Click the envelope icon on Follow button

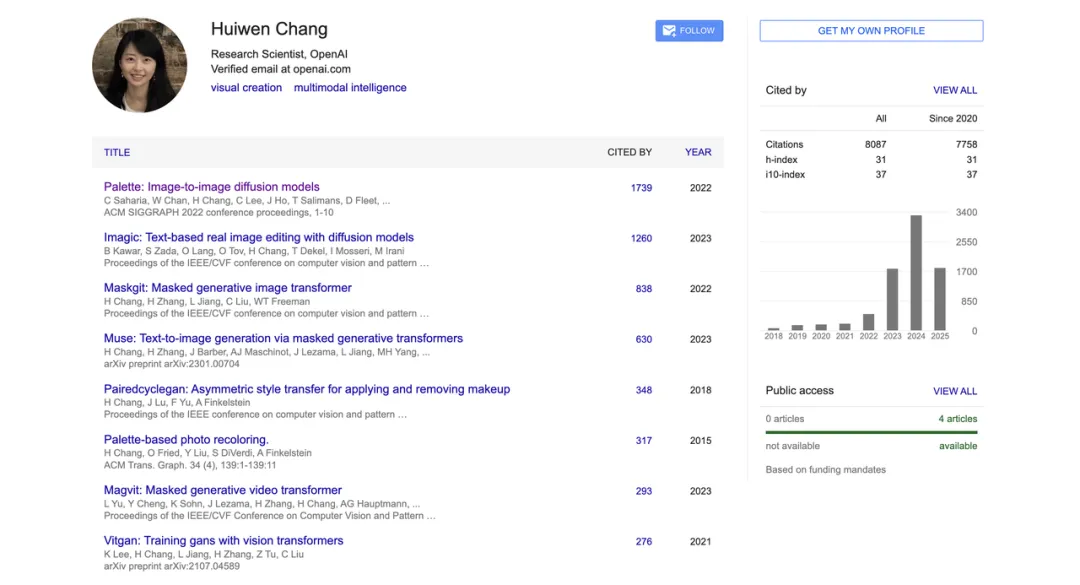click(x=669, y=31)
